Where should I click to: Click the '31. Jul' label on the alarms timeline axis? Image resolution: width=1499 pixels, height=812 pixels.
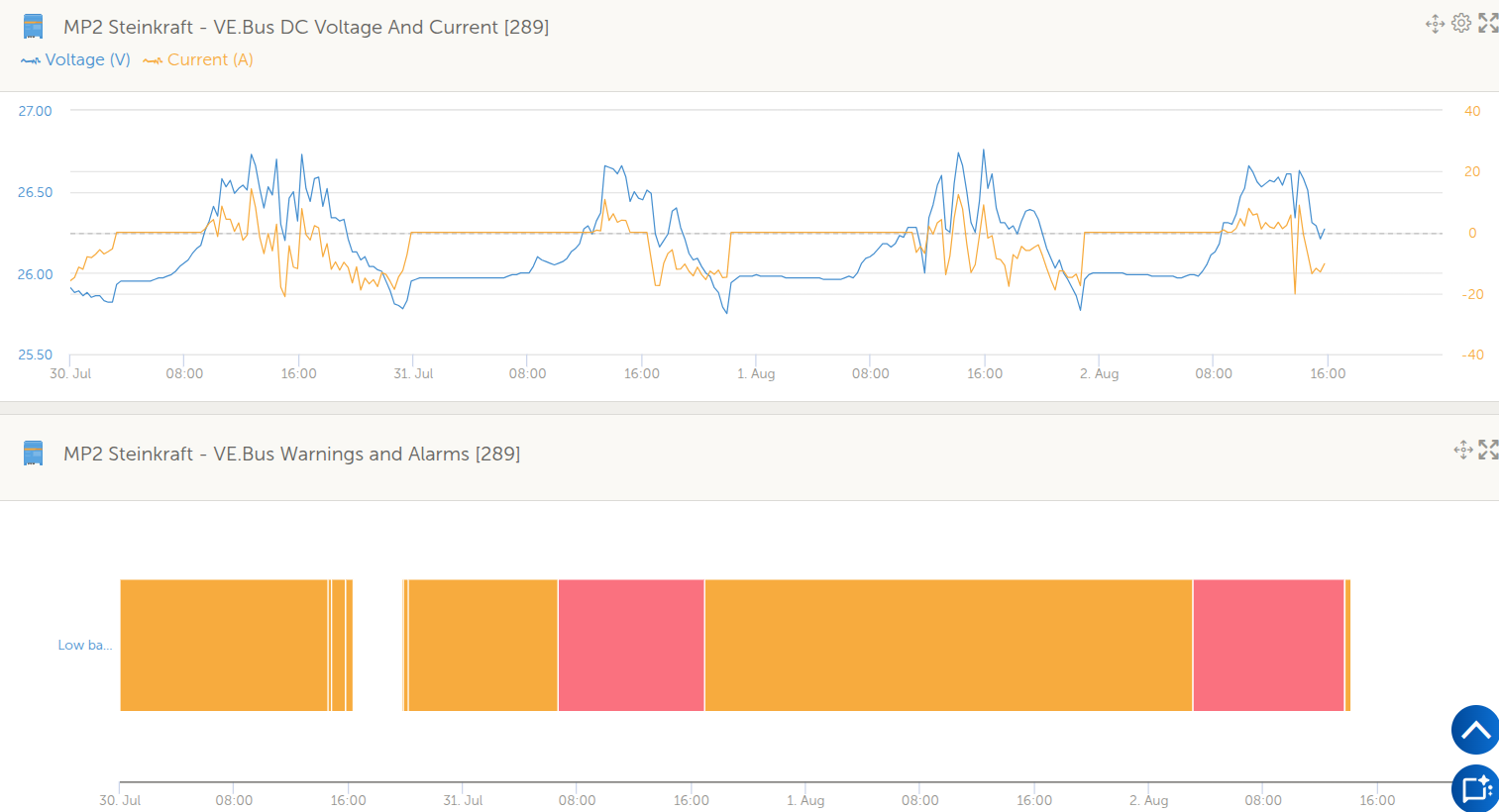[463, 800]
